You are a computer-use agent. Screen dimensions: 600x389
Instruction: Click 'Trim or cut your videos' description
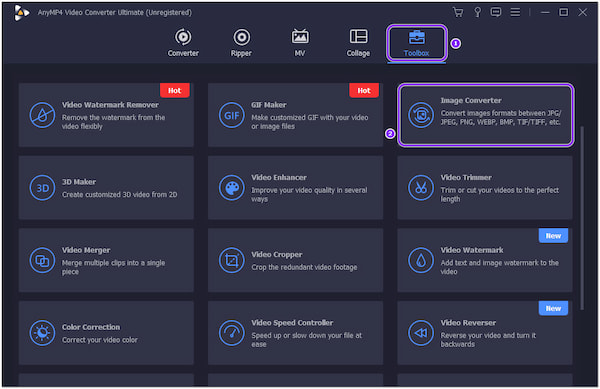click(500, 195)
